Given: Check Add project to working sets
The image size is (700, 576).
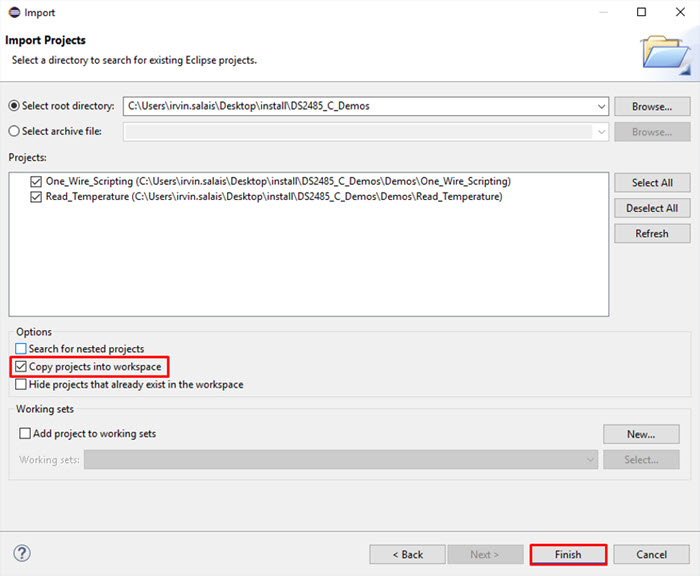Looking at the screenshot, I should tap(25, 434).
